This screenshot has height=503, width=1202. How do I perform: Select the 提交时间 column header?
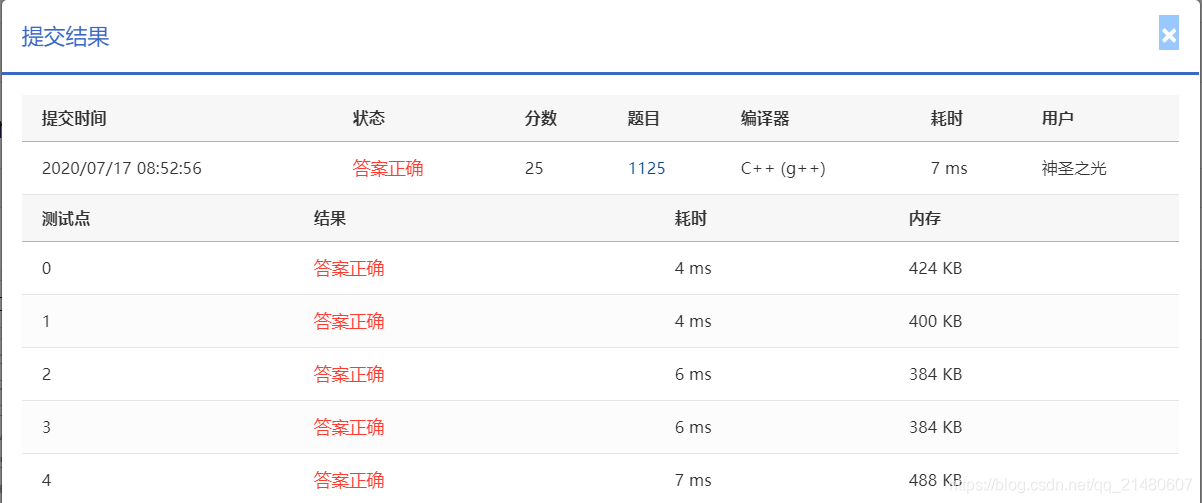click(x=74, y=118)
